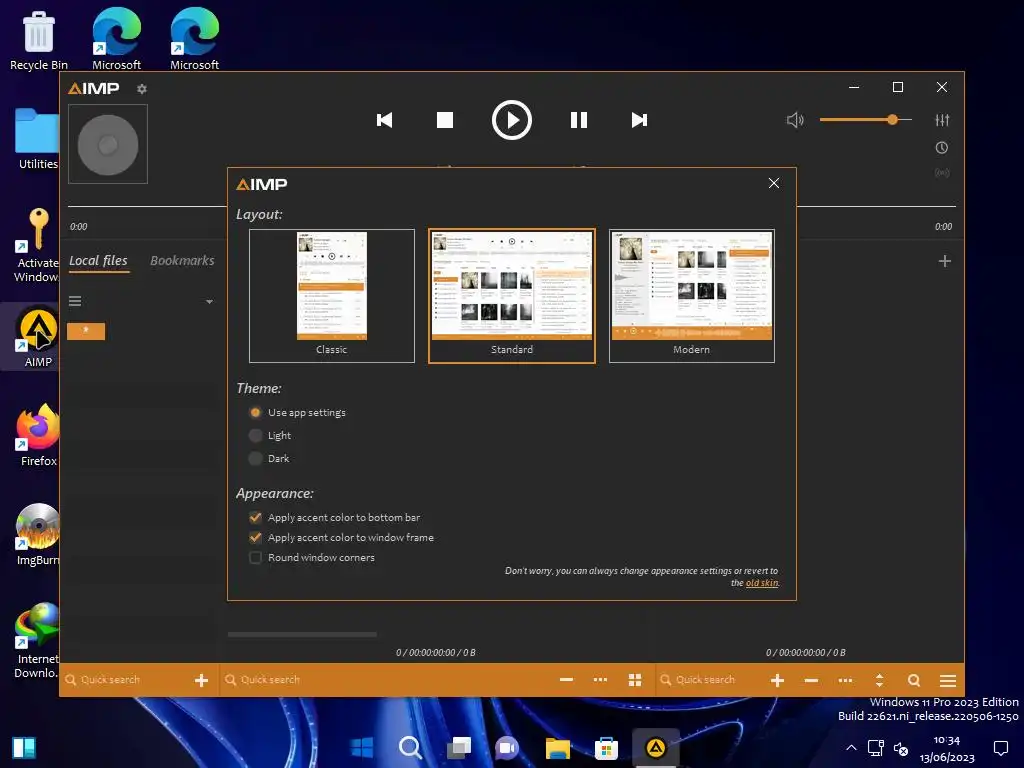Choose the Classic layout thumbnail
The width and height of the screenshot is (1024, 768).
(332, 296)
